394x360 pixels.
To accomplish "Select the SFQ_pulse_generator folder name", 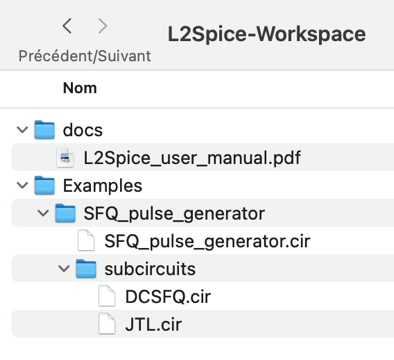I will pos(174,214).
